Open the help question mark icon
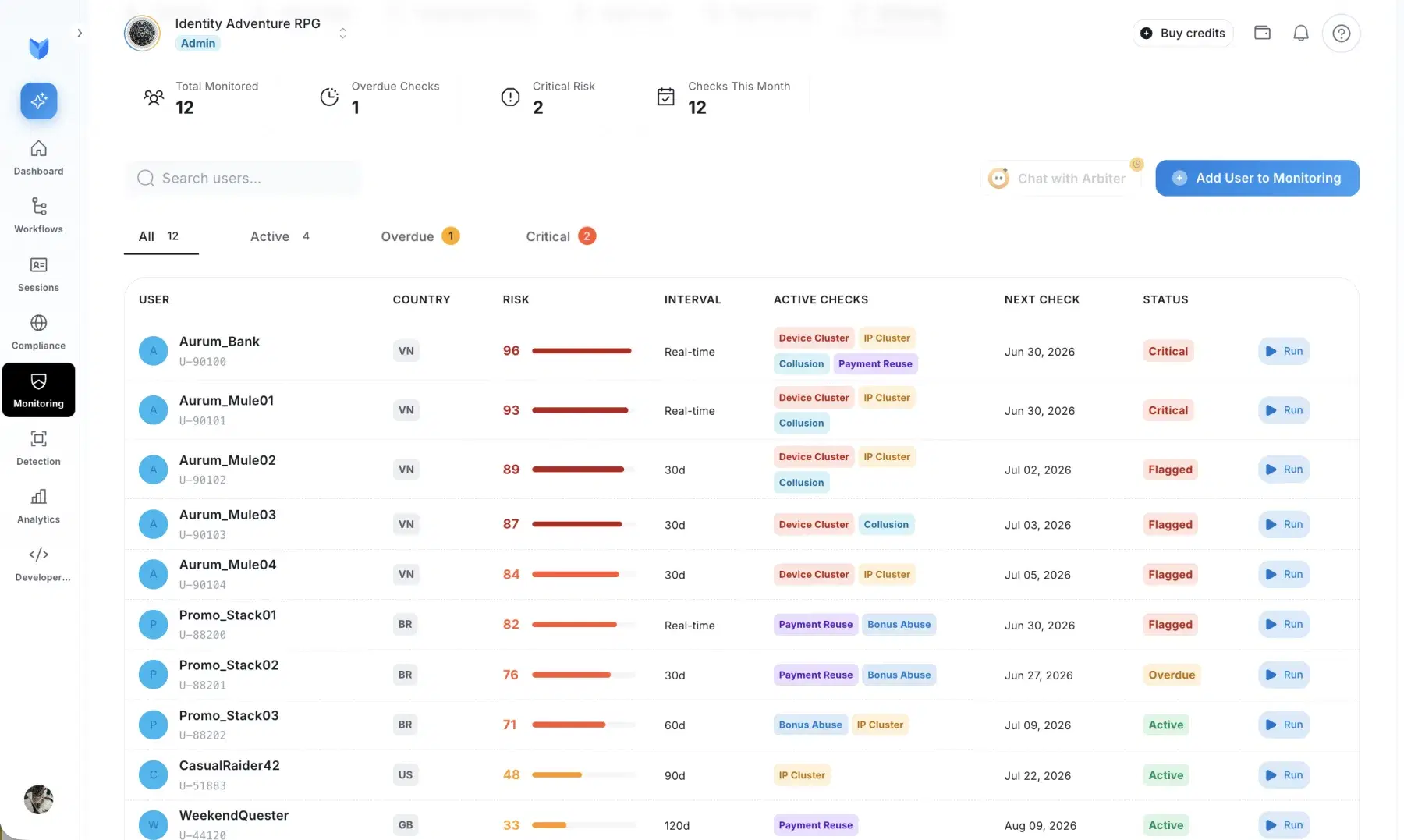Image resolution: width=1404 pixels, height=840 pixels. click(1342, 34)
